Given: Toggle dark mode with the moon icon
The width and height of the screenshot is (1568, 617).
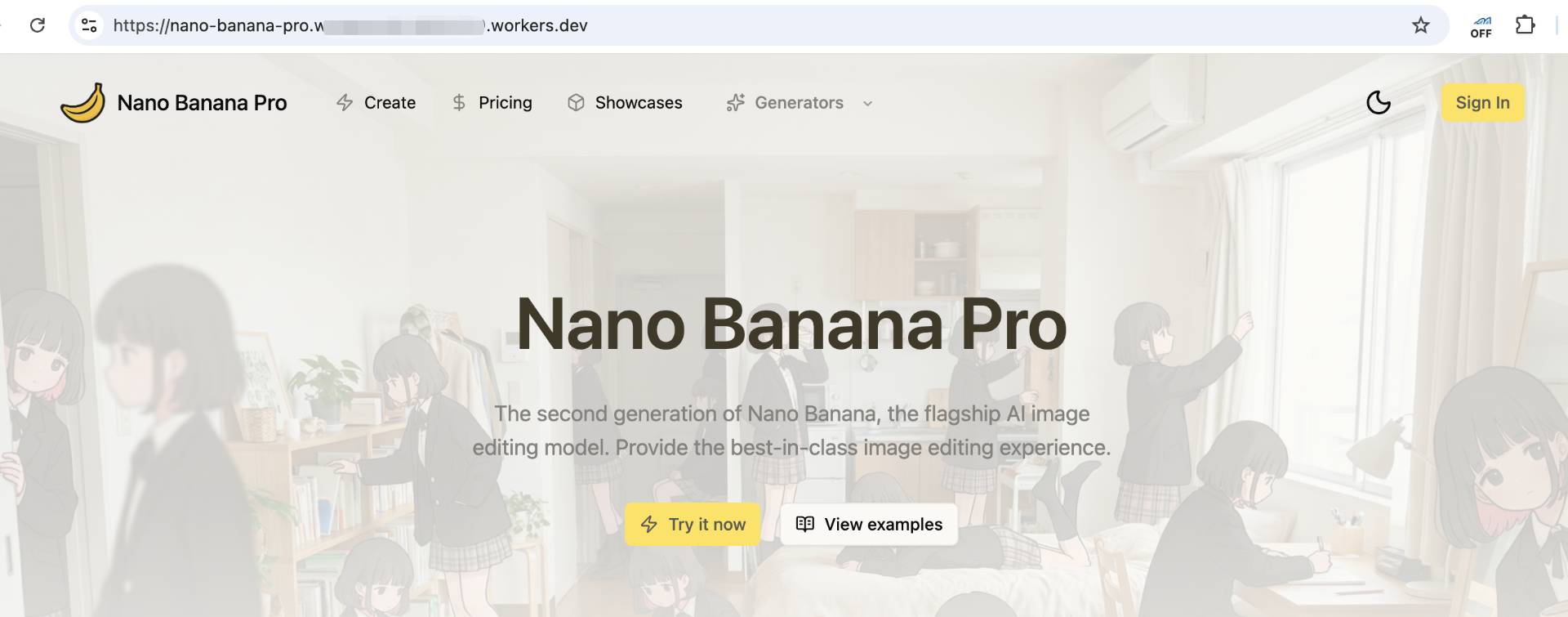Looking at the screenshot, I should point(1378,103).
